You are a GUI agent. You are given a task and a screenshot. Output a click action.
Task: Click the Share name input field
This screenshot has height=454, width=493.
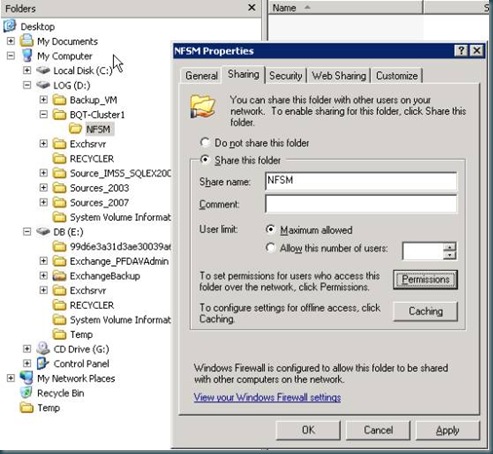tap(361, 181)
